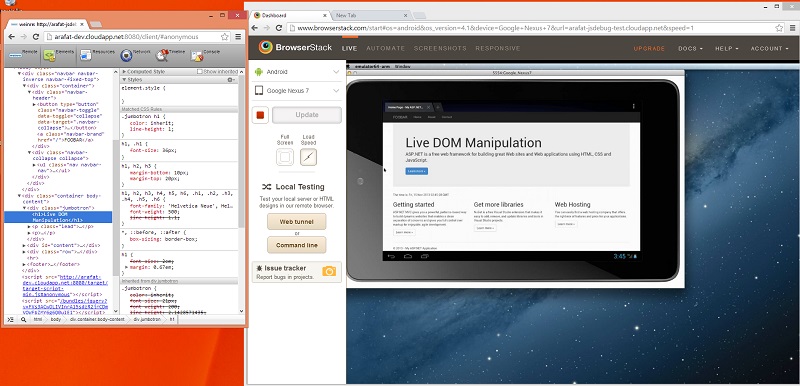Image resolution: width=800 pixels, height=386 pixels.
Task: Click the div.container.body-content breadcrumb
Action: coord(97,320)
